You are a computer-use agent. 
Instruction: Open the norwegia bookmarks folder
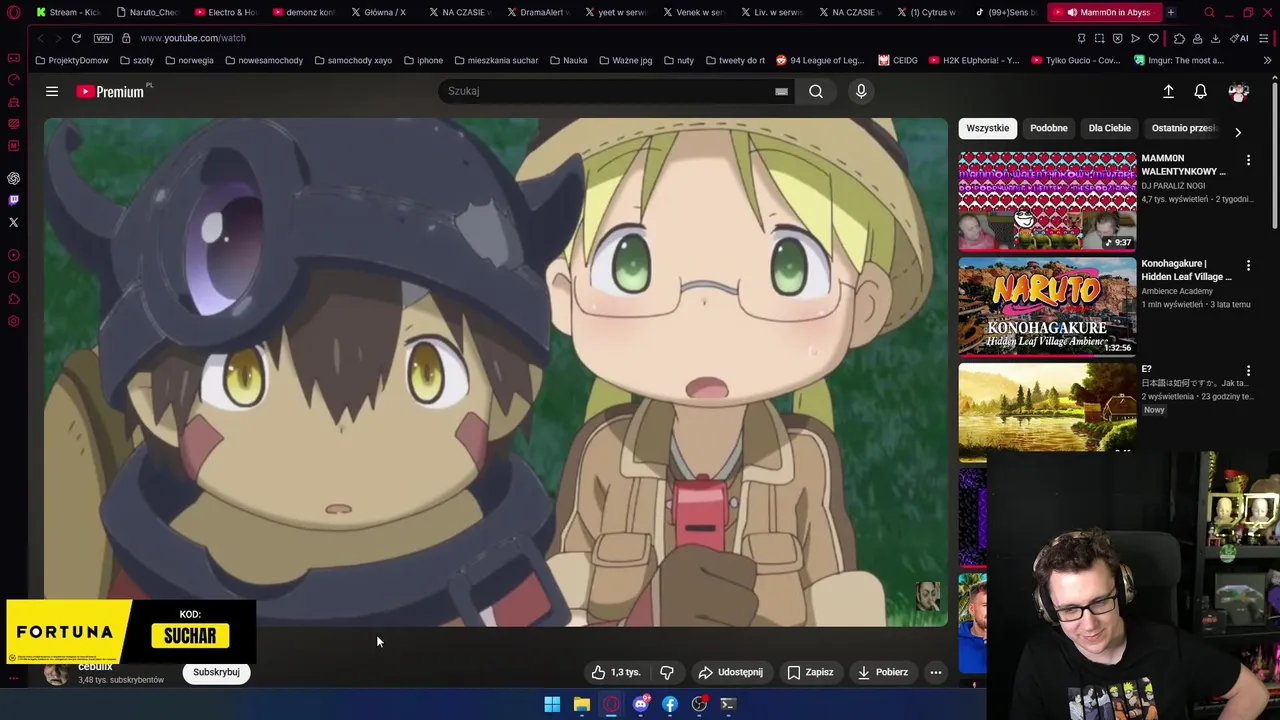[x=189, y=60]
